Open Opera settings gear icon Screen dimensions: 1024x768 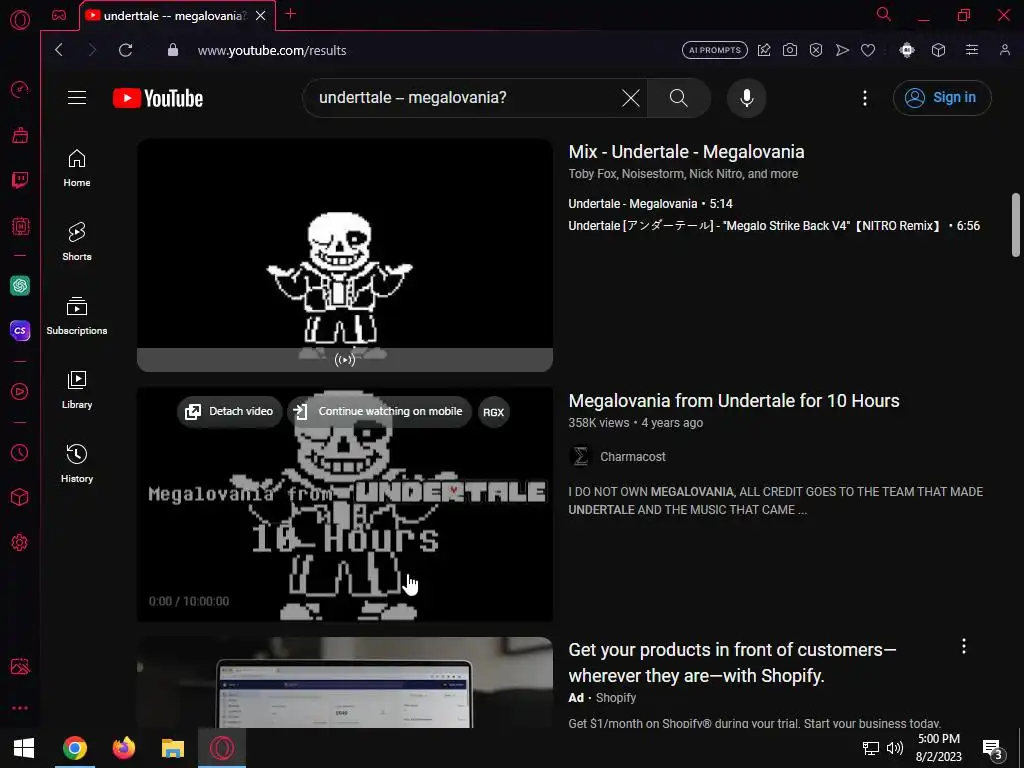(x=20, y=542)
